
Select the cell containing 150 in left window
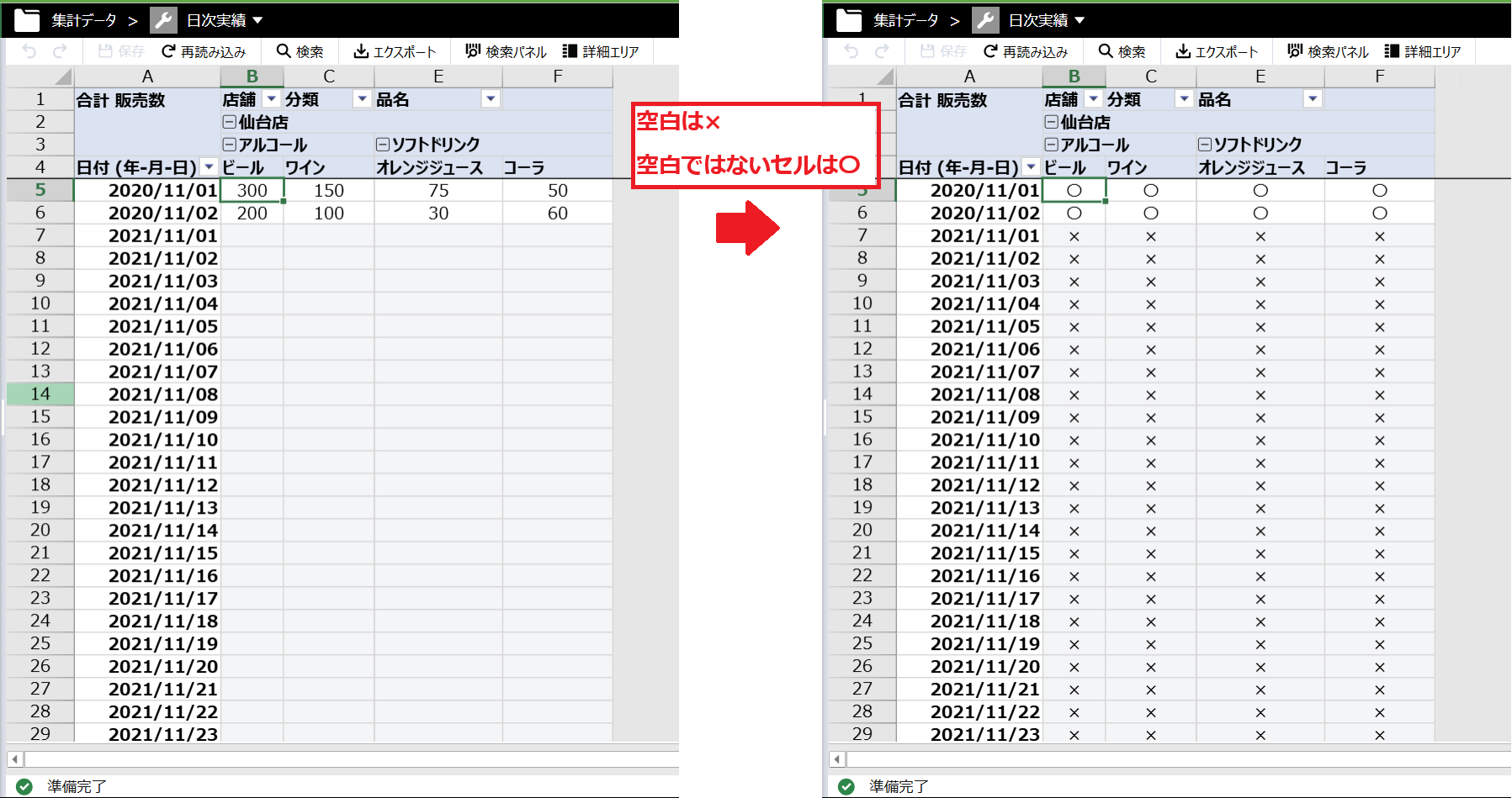coord(329,190)
